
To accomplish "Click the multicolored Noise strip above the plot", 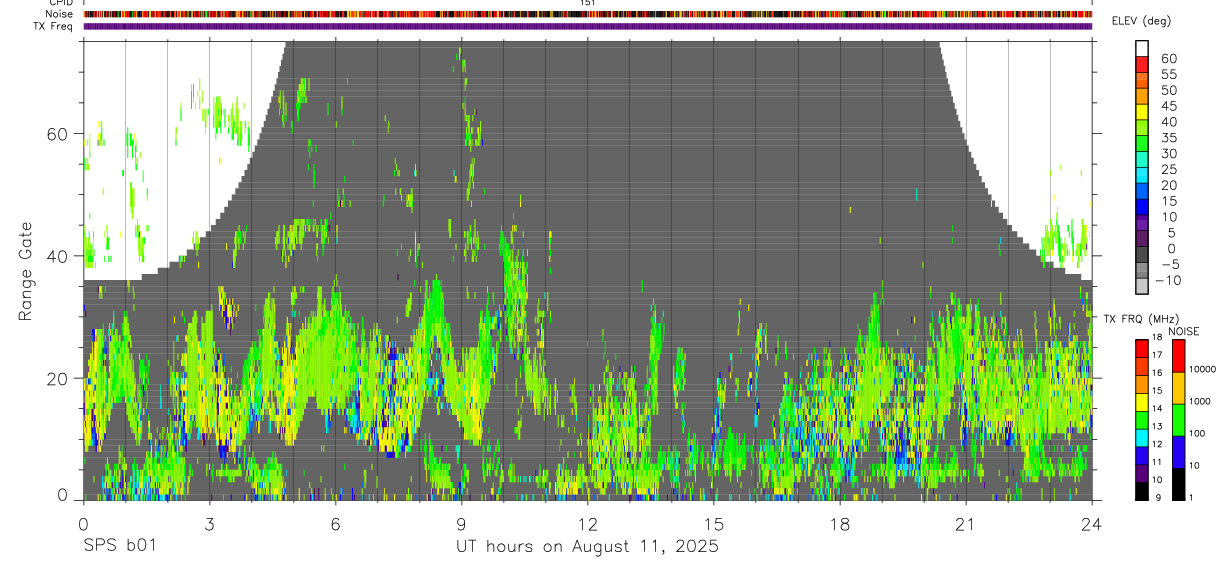I will (587, 15).
